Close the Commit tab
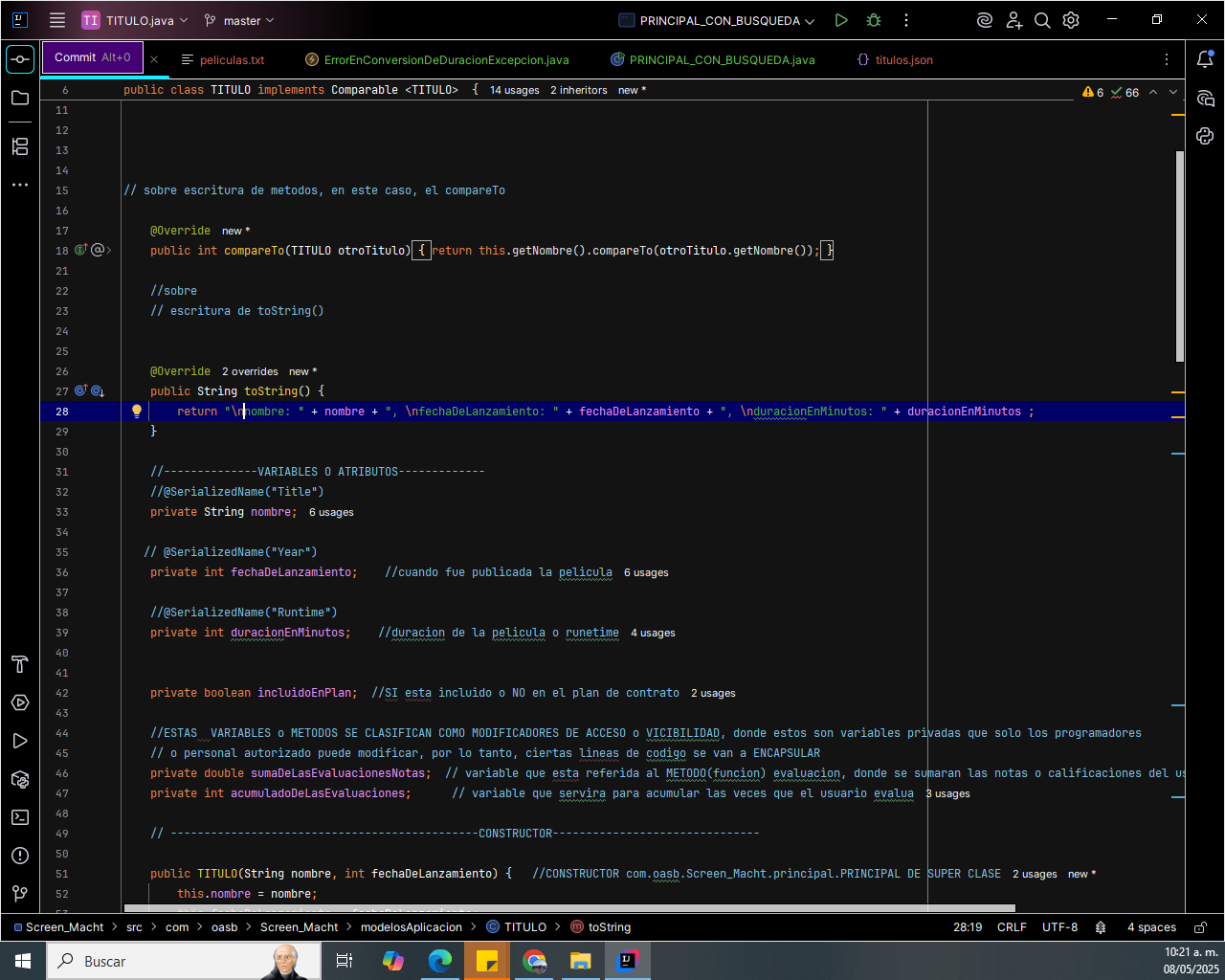 tap(155, 59)
